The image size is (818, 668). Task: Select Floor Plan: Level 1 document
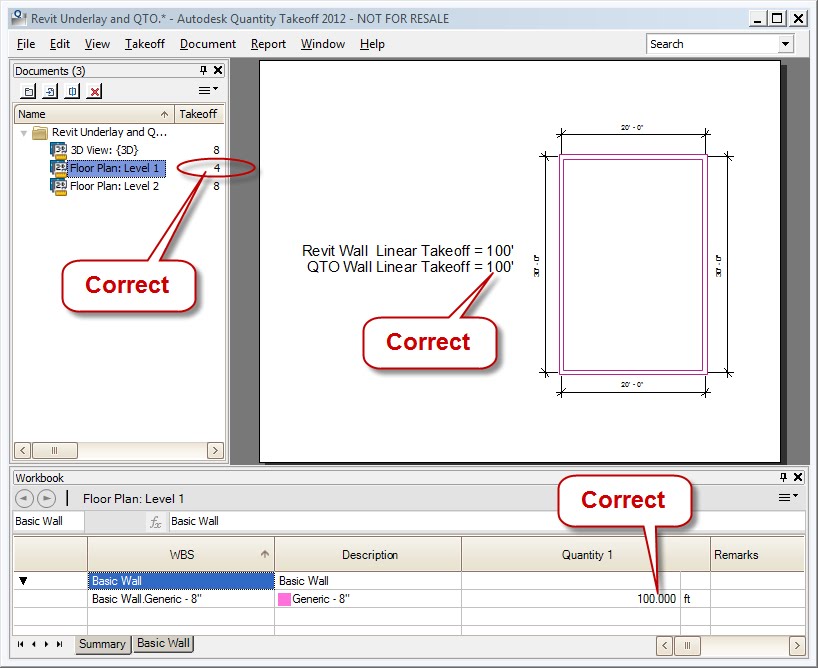coord(117,168)
